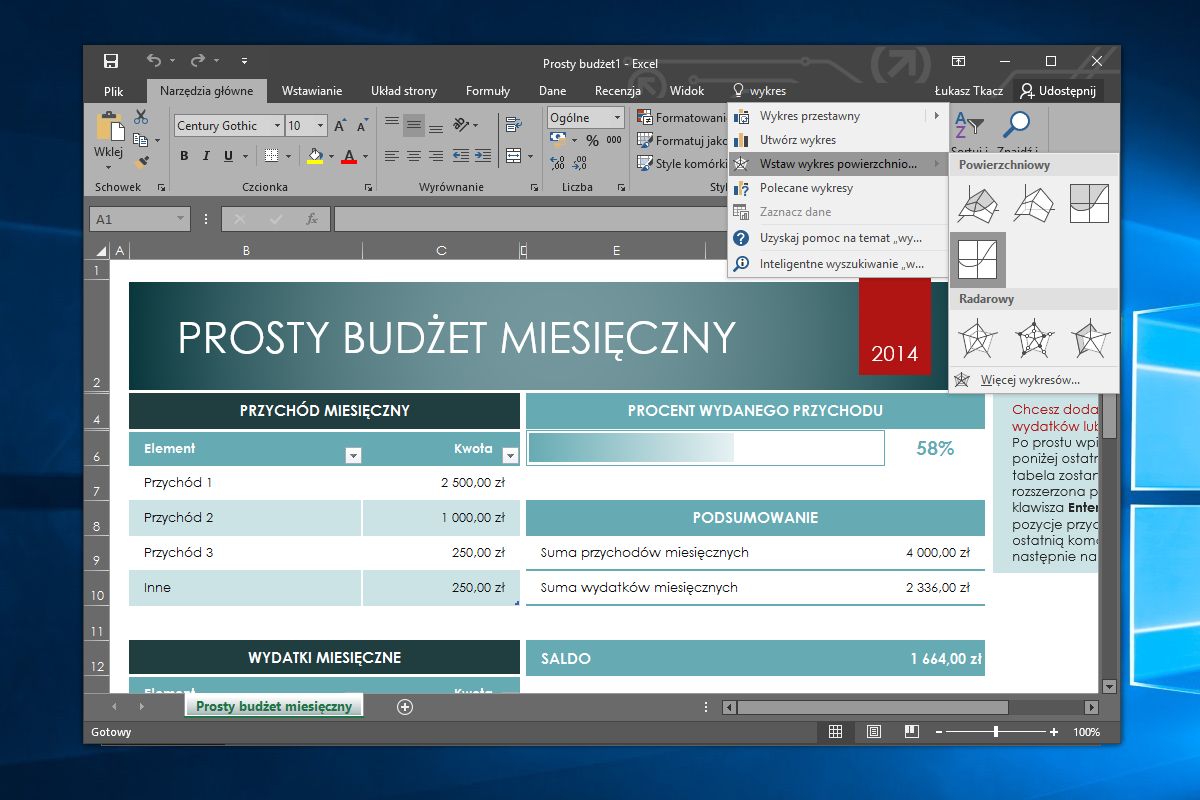Image resolution: width=1200 pixels, height=800 pixels.
Task: Select Polecane wykresy menu entry
Action: coord(806,188)
